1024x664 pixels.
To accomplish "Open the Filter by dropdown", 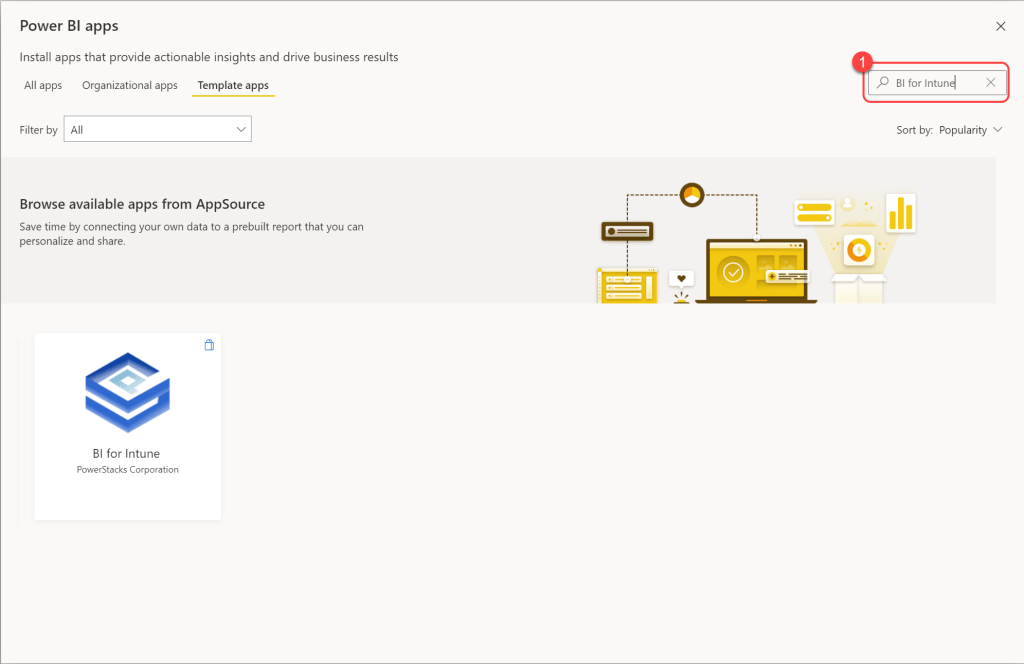I will coord(157,129).
